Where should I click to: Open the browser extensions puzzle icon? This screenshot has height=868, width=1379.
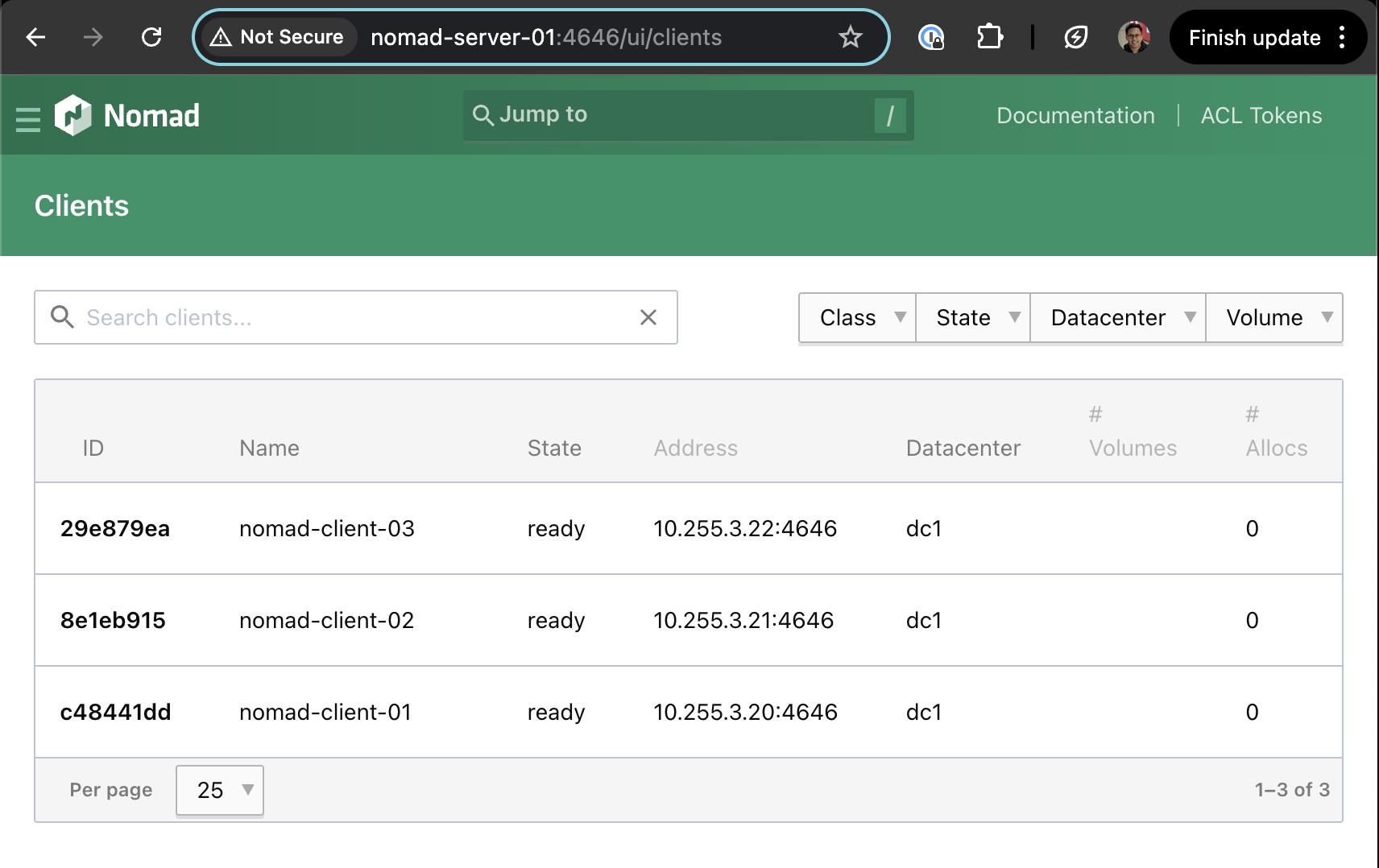point(989,36)
